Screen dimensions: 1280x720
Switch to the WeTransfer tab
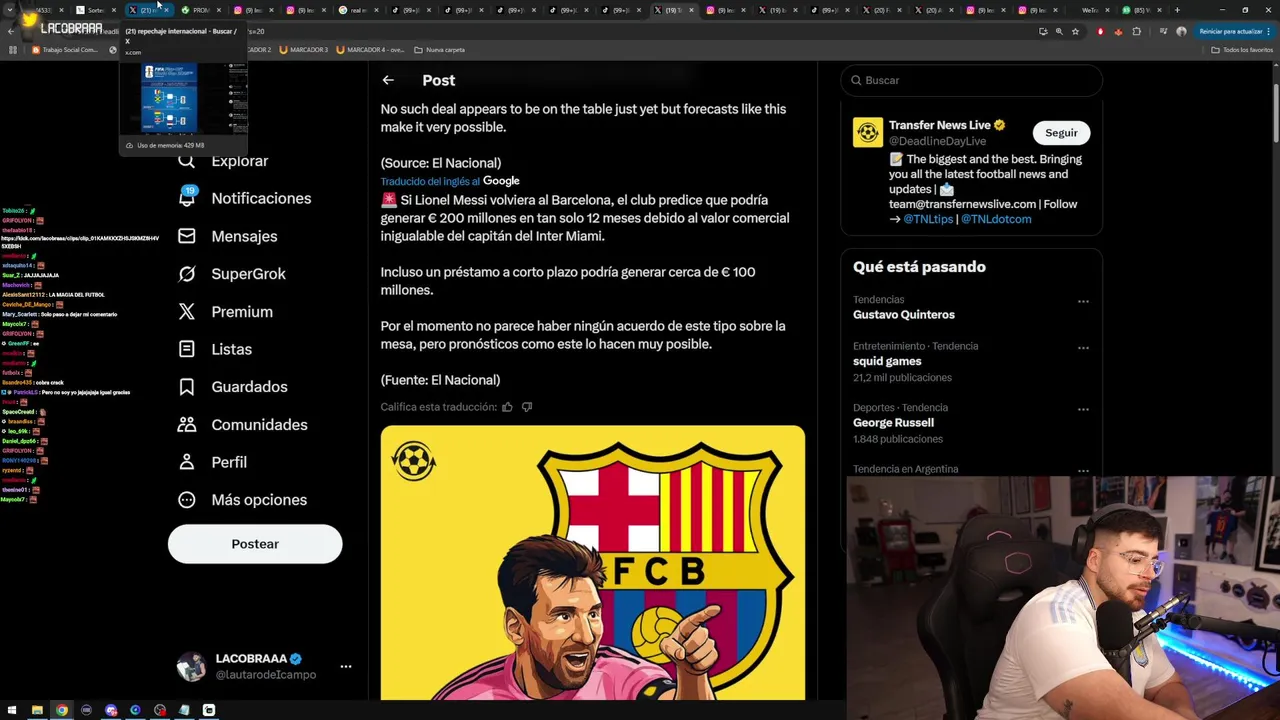pos(1092,10)
